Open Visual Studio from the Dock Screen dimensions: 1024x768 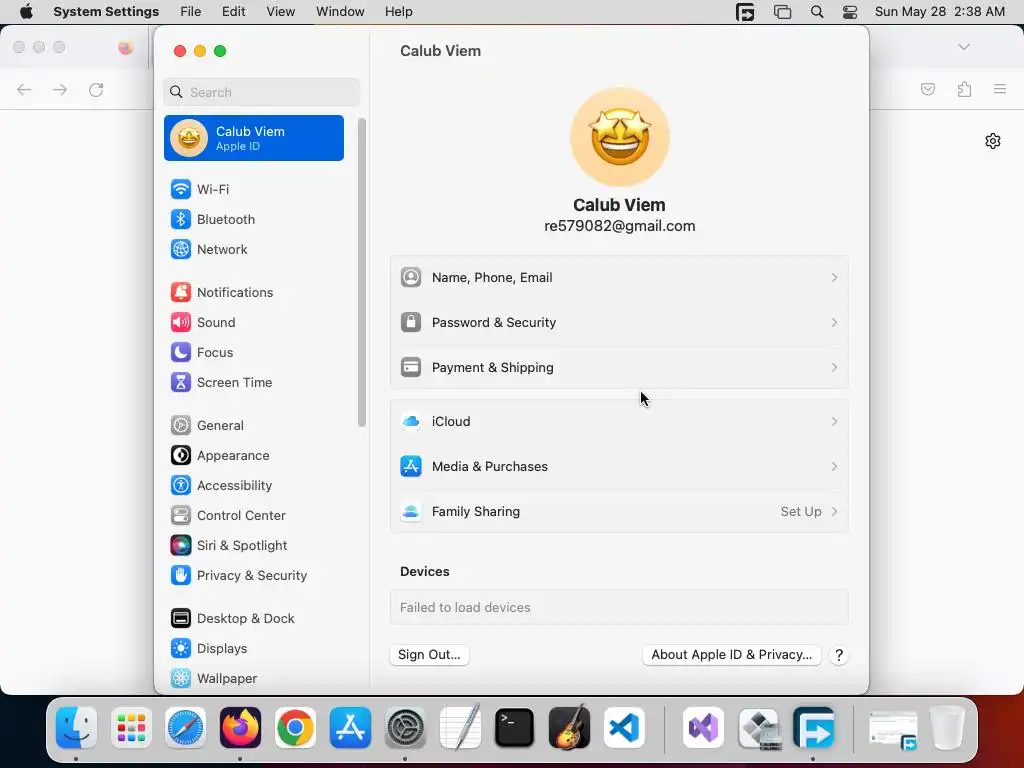703,728
